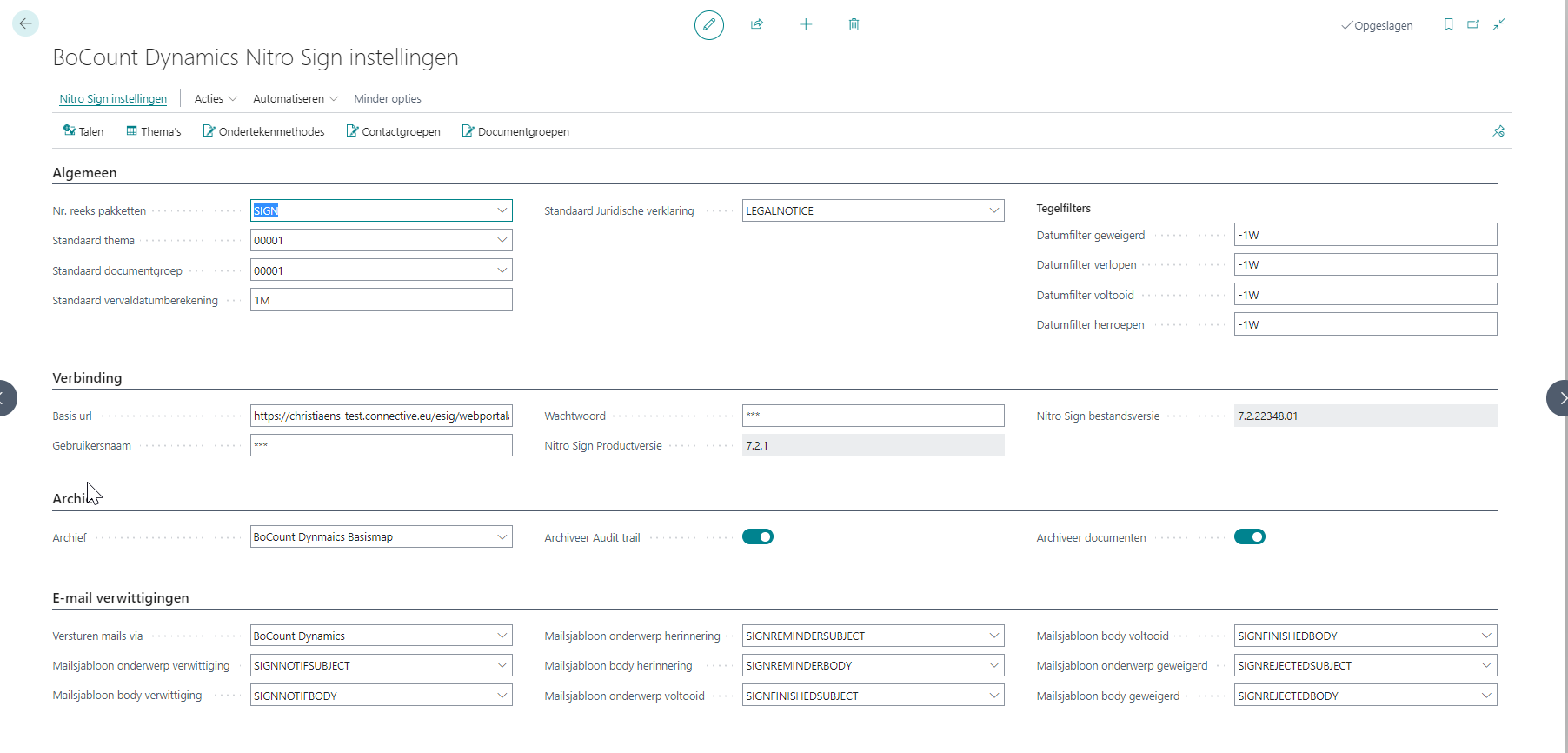1568x753 pixels.
Task: Expand the Archief dropdown arrow
Action: [502, 537]
